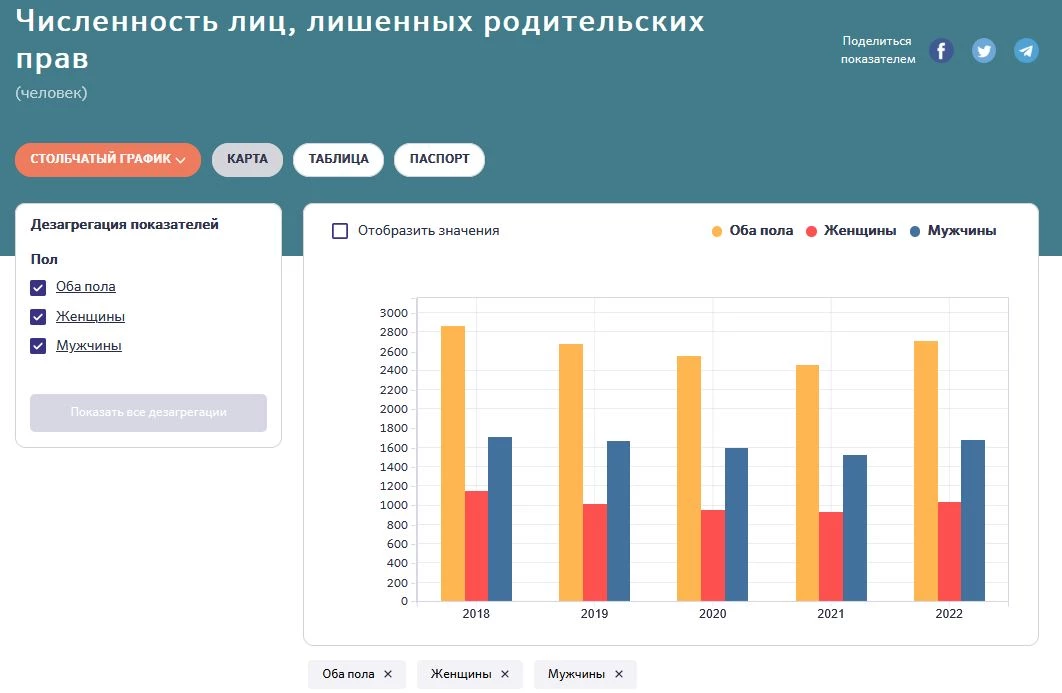1062x693 pixels.
Task: Click the 'Пол' section label
Action: click(44, 259)
